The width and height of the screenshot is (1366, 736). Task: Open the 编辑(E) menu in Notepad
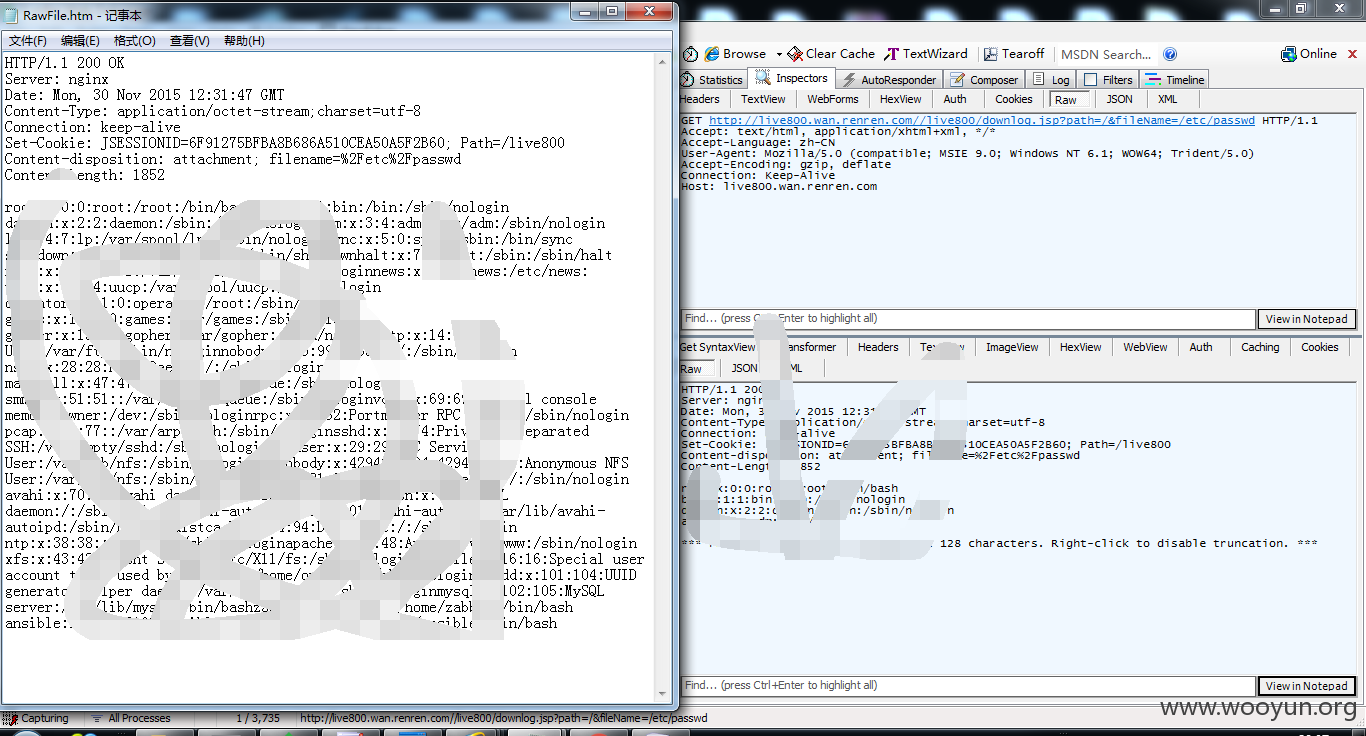click(x=80, y=41)
